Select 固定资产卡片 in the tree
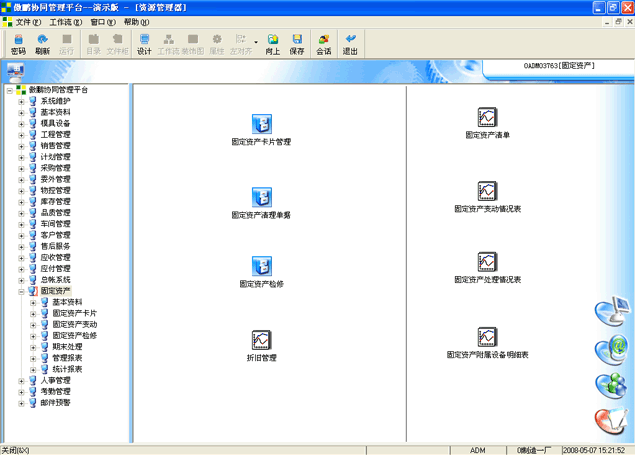This screenshot has width=635, height=455. coord(75,313)
